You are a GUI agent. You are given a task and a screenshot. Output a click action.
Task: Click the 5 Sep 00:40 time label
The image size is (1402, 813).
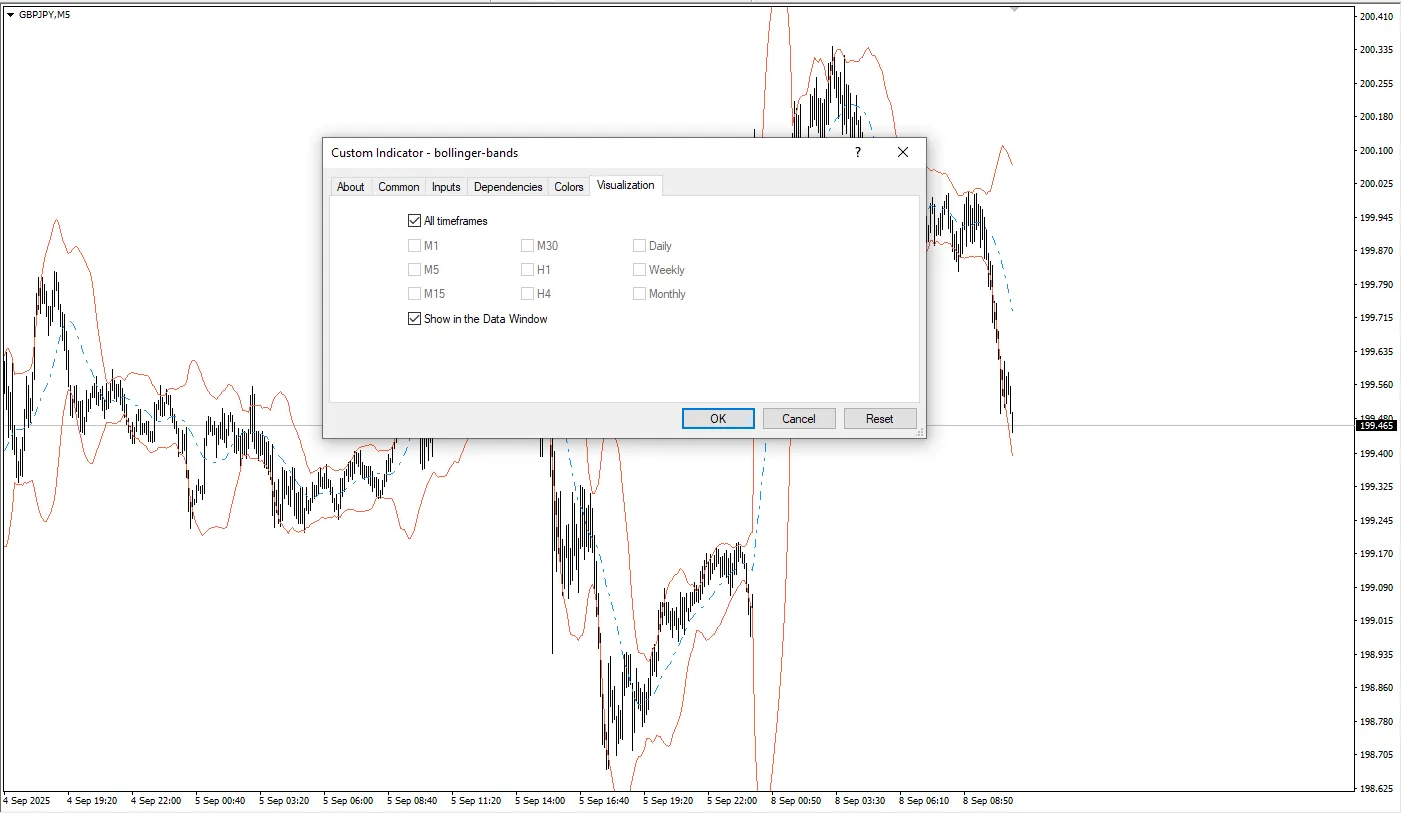pyautogui.click(x=220, y=801)
